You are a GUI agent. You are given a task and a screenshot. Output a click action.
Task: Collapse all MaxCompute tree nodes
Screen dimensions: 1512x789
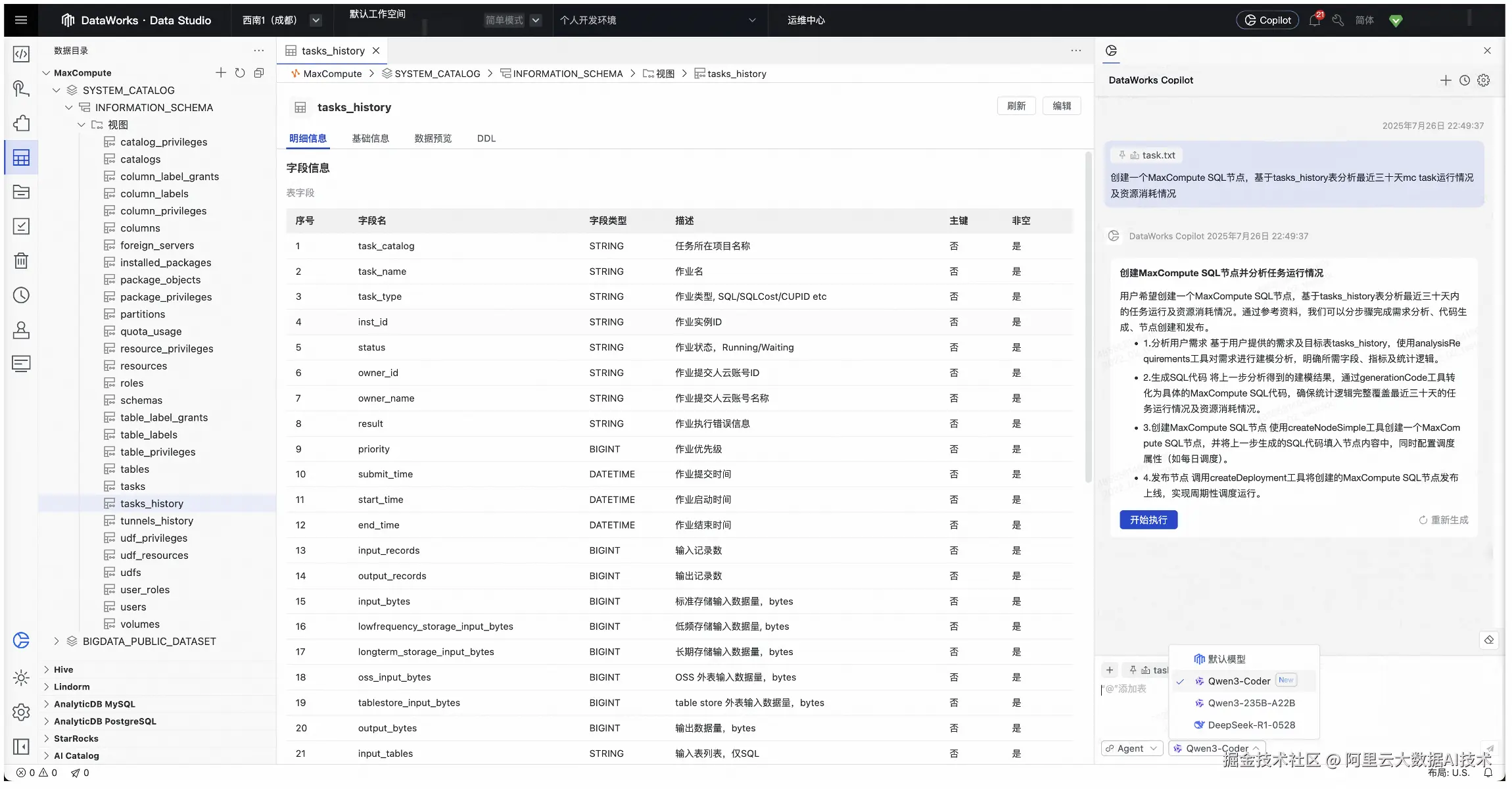click(x=259, y=73)
